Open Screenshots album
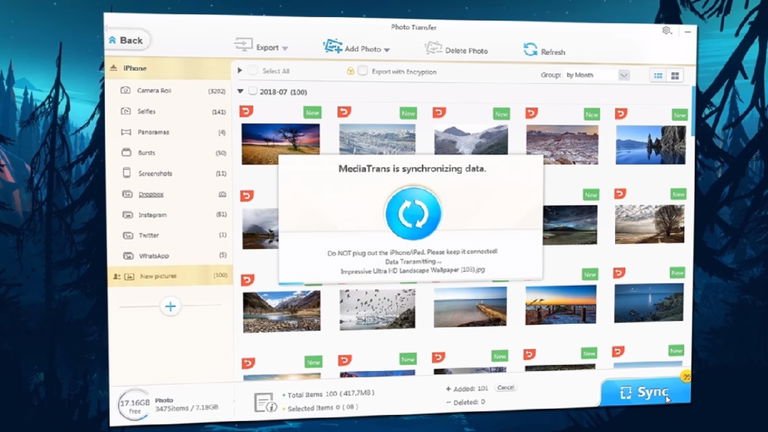This screenshot has width=768, height=432. tap(169, 173)
